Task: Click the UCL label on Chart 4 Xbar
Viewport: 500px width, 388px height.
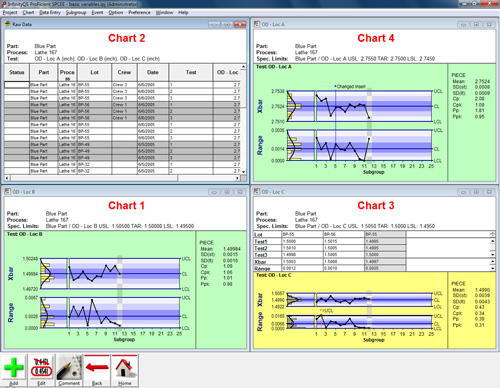Action: point(438,91)
